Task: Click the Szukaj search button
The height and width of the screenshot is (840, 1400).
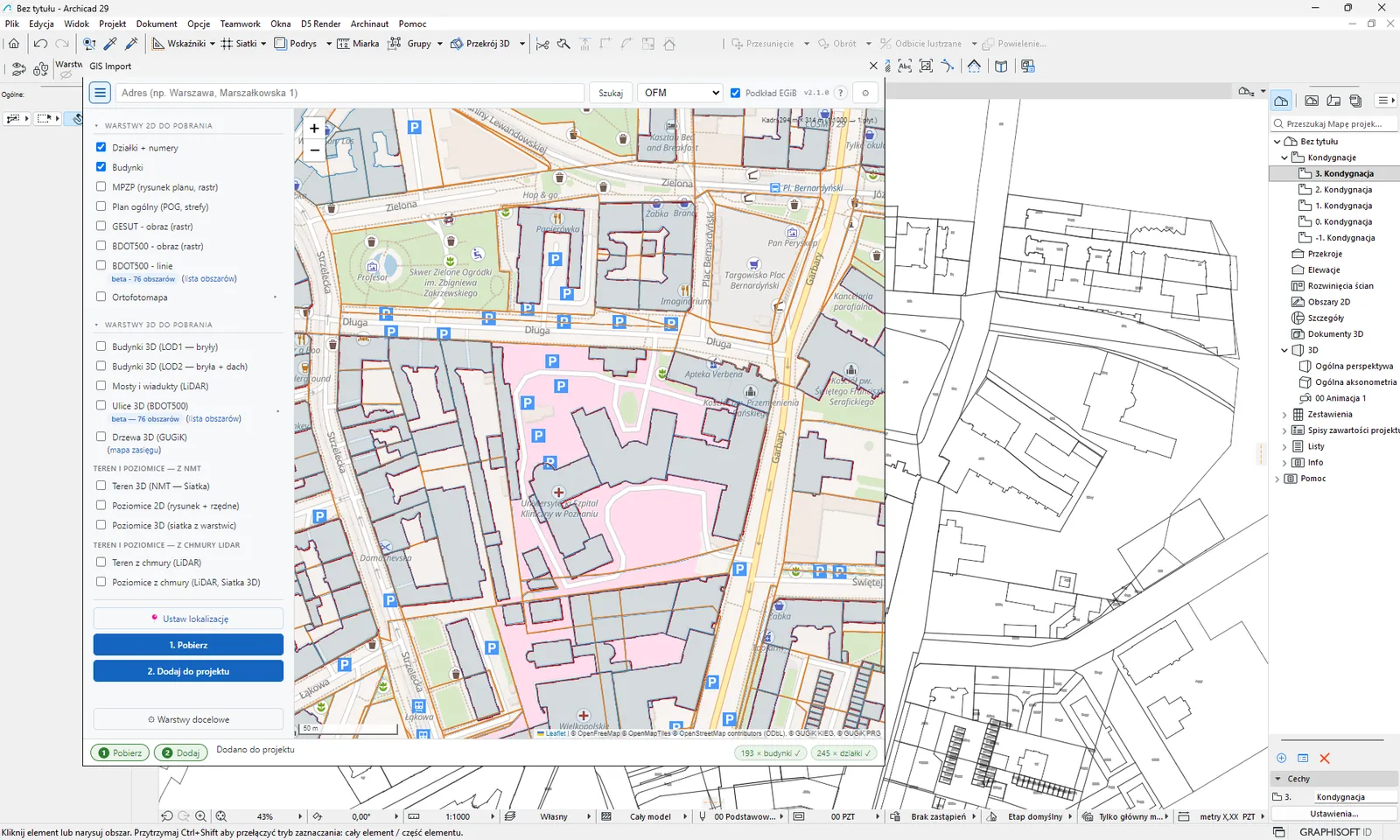Action: click(611, 93)
